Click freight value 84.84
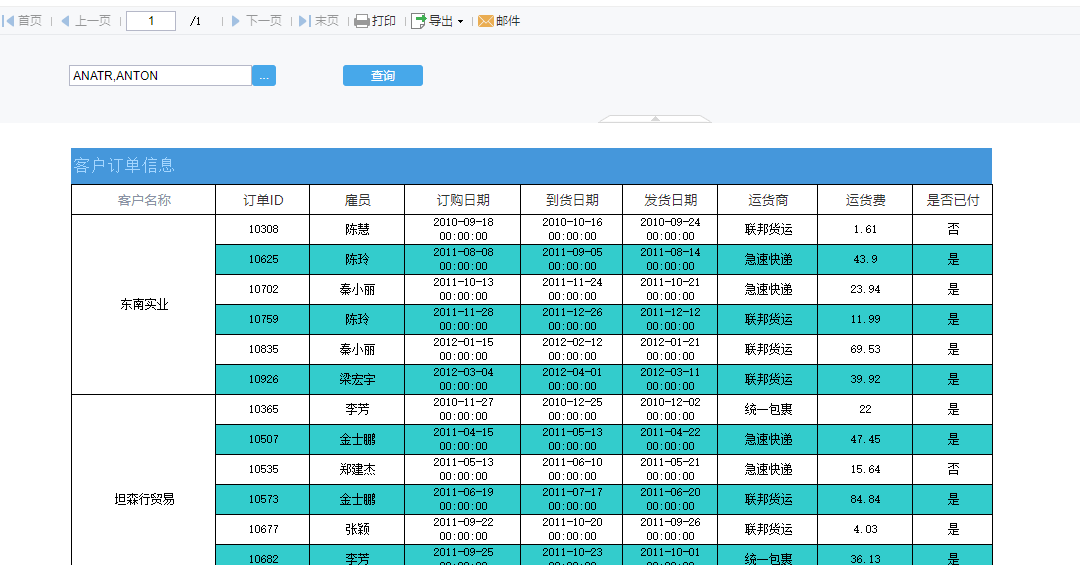This screenshot has height=565, width=1080. point(865,500)
